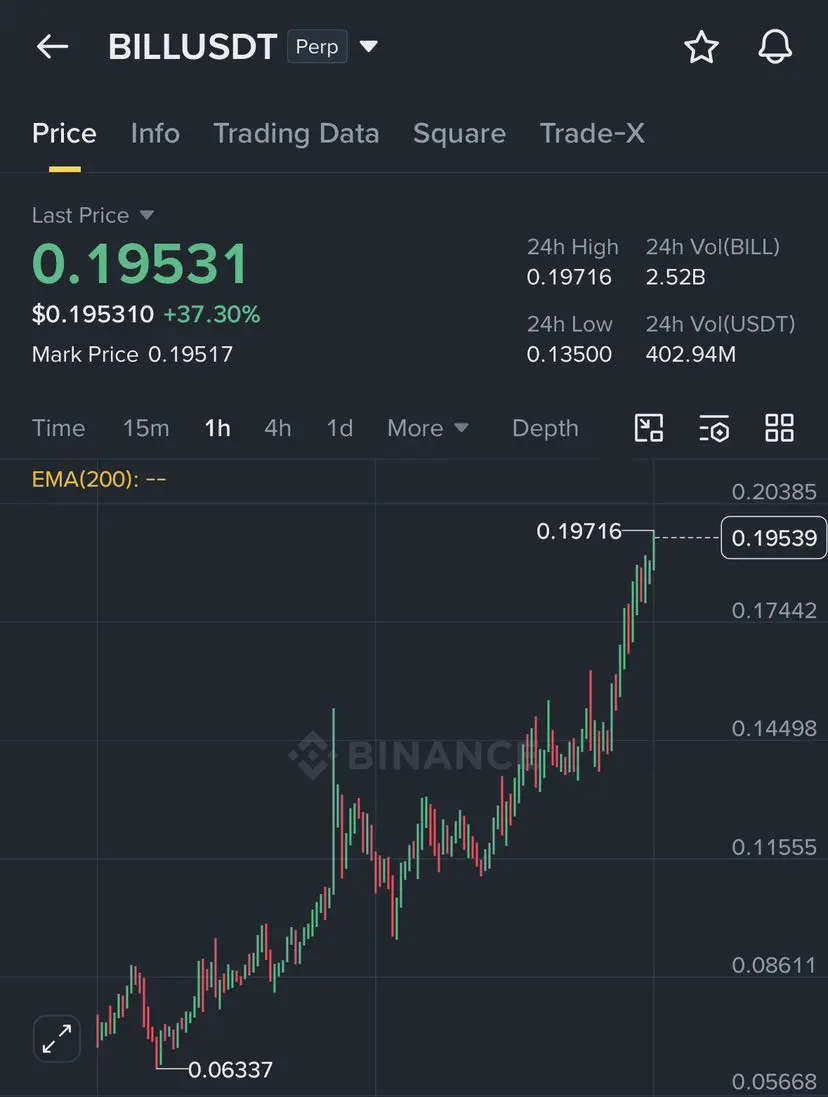Open the Square tab
Viewport: 828px width, 1097px height.
click(x=459, y=133)
